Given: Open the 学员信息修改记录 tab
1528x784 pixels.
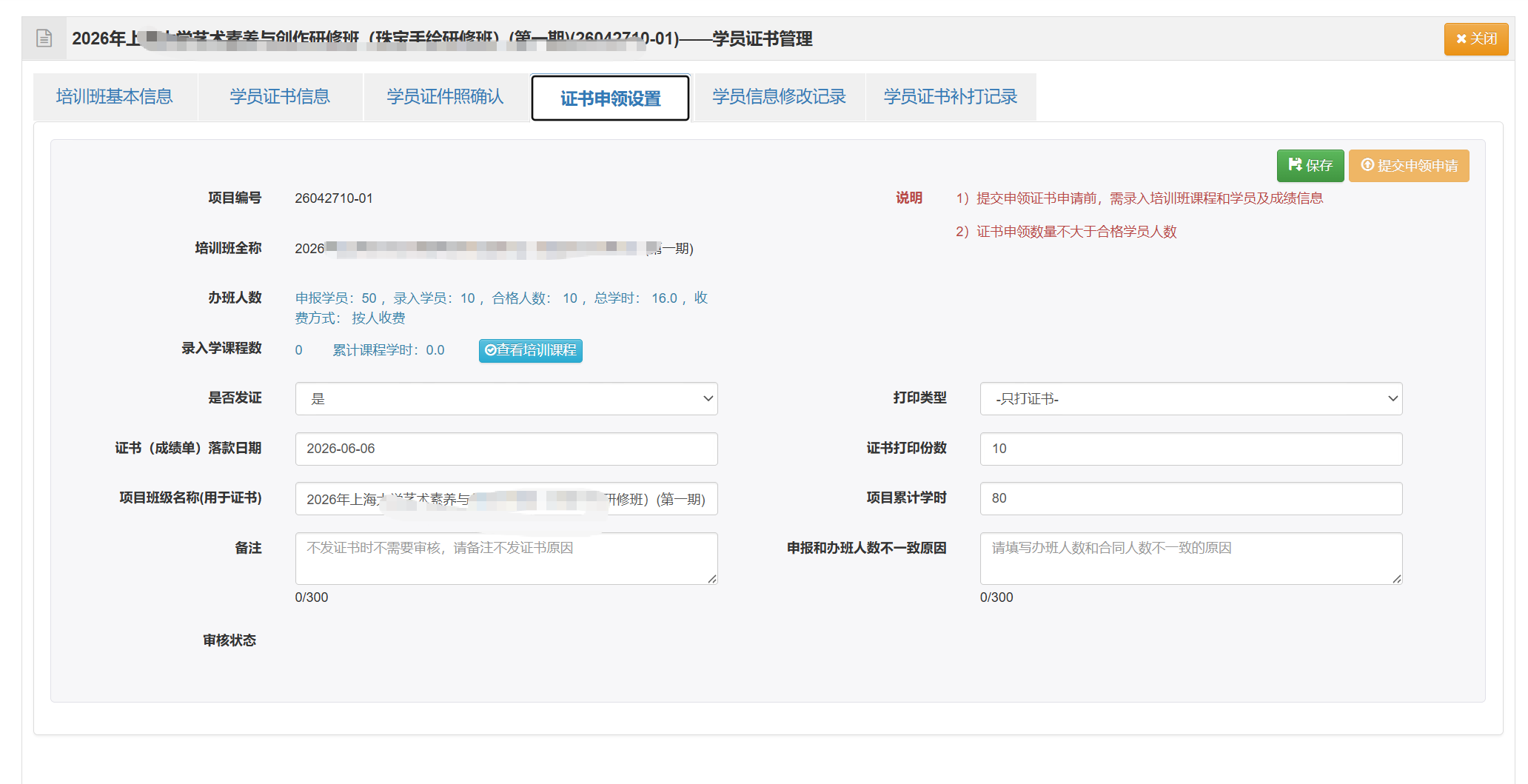Looking at the screenshot, I should [779, 97].
